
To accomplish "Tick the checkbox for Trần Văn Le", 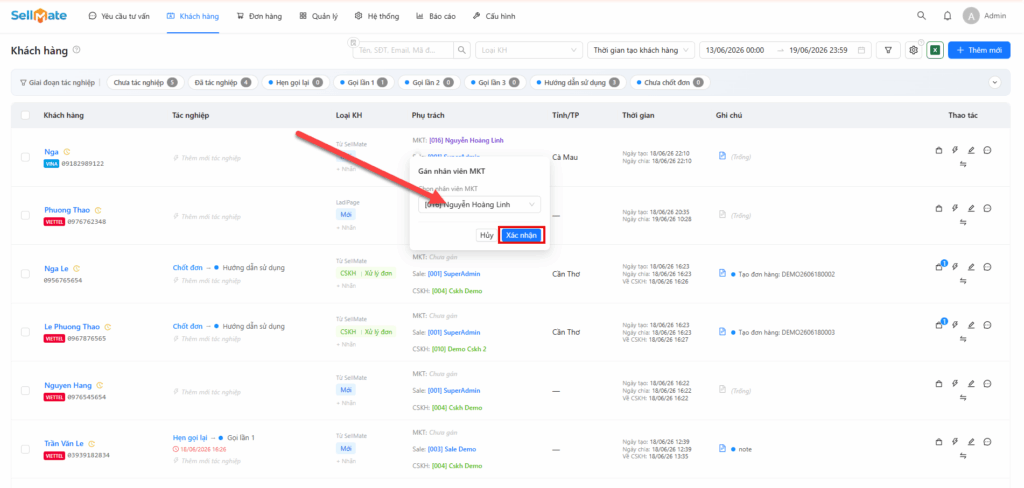I will [25, 449].
